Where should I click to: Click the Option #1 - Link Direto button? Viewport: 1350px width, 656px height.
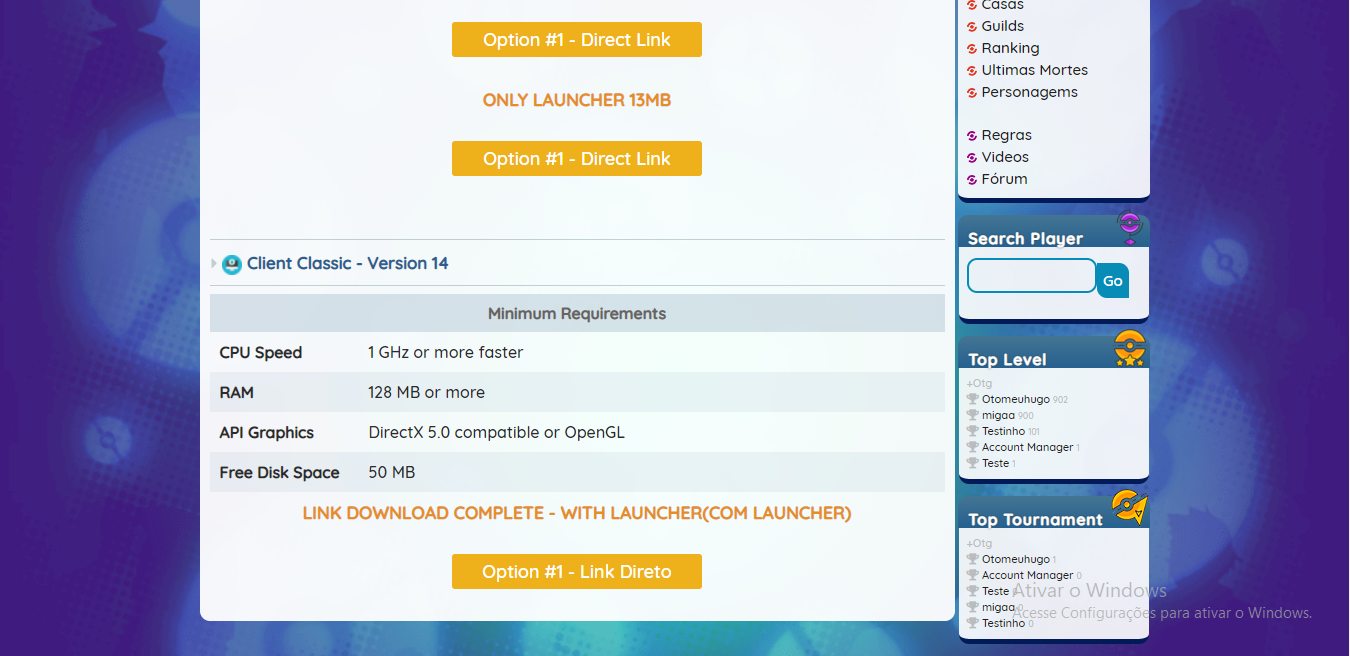[x=576, y=572]
